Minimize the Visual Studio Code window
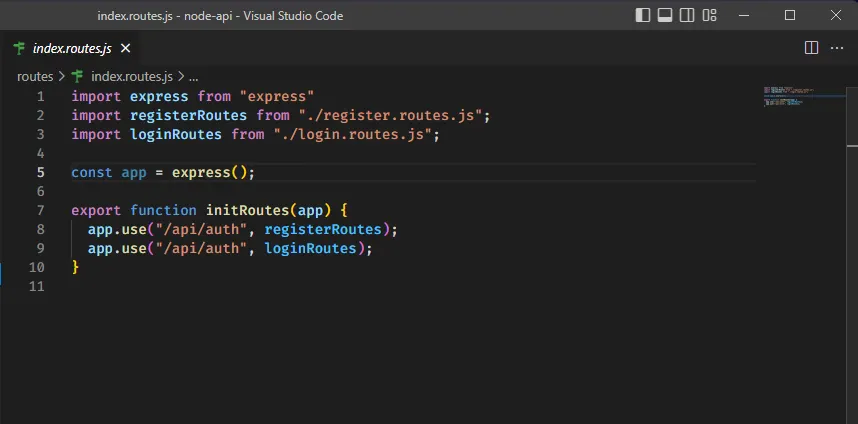 coord(743,15)
